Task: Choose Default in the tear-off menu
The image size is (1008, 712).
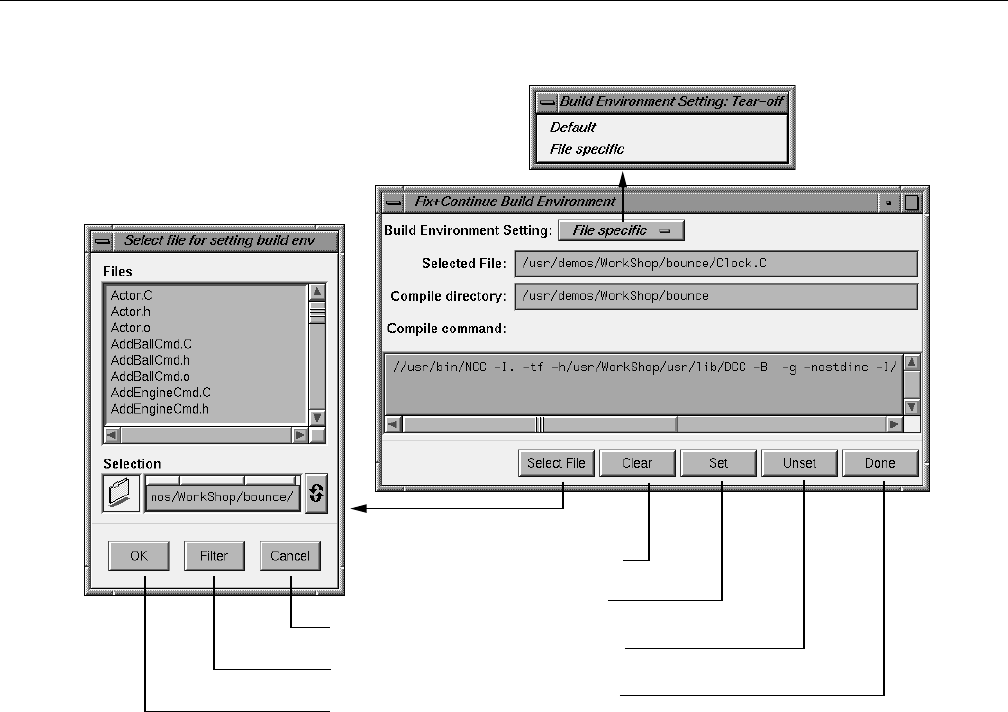Action: pos(573,127)
